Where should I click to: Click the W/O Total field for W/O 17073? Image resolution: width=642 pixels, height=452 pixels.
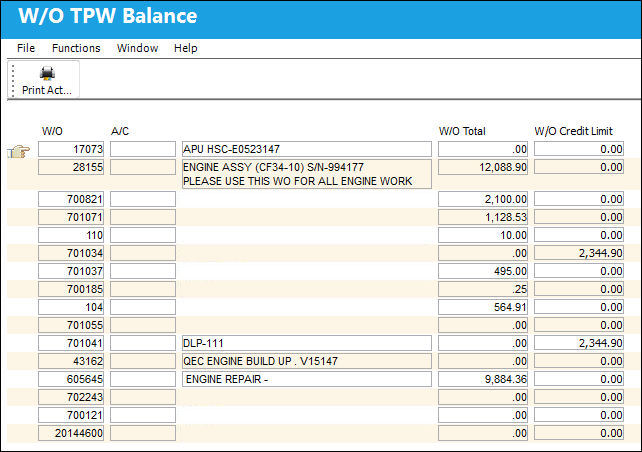point(483,149)
